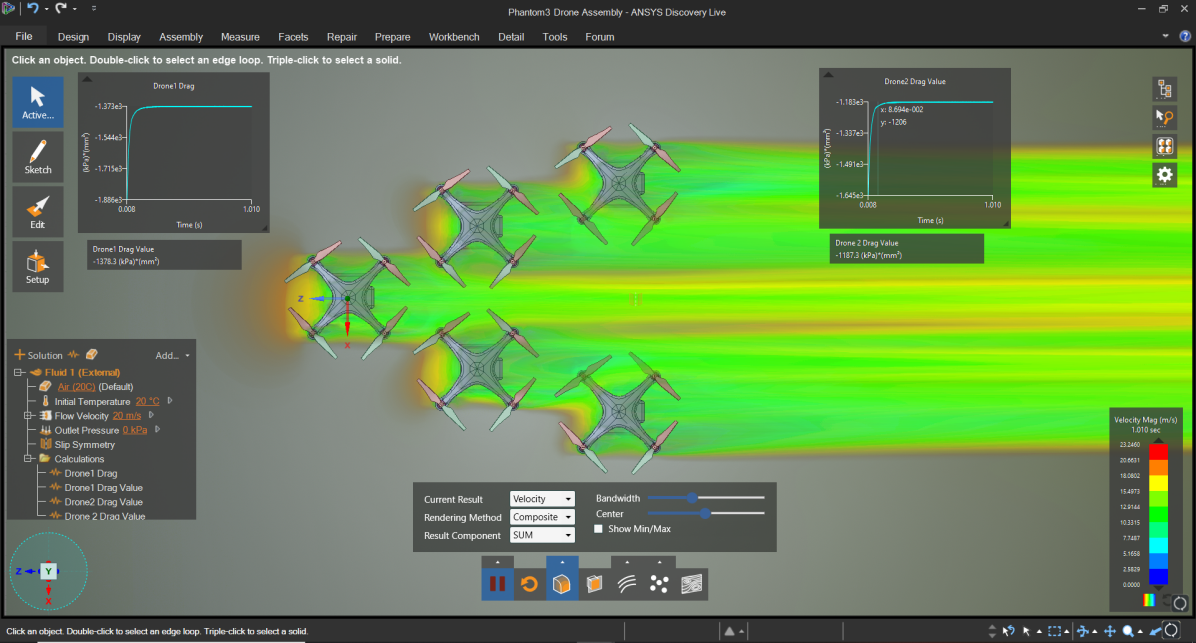
Task: Switch to the Design tab
Action: [73, 37]
